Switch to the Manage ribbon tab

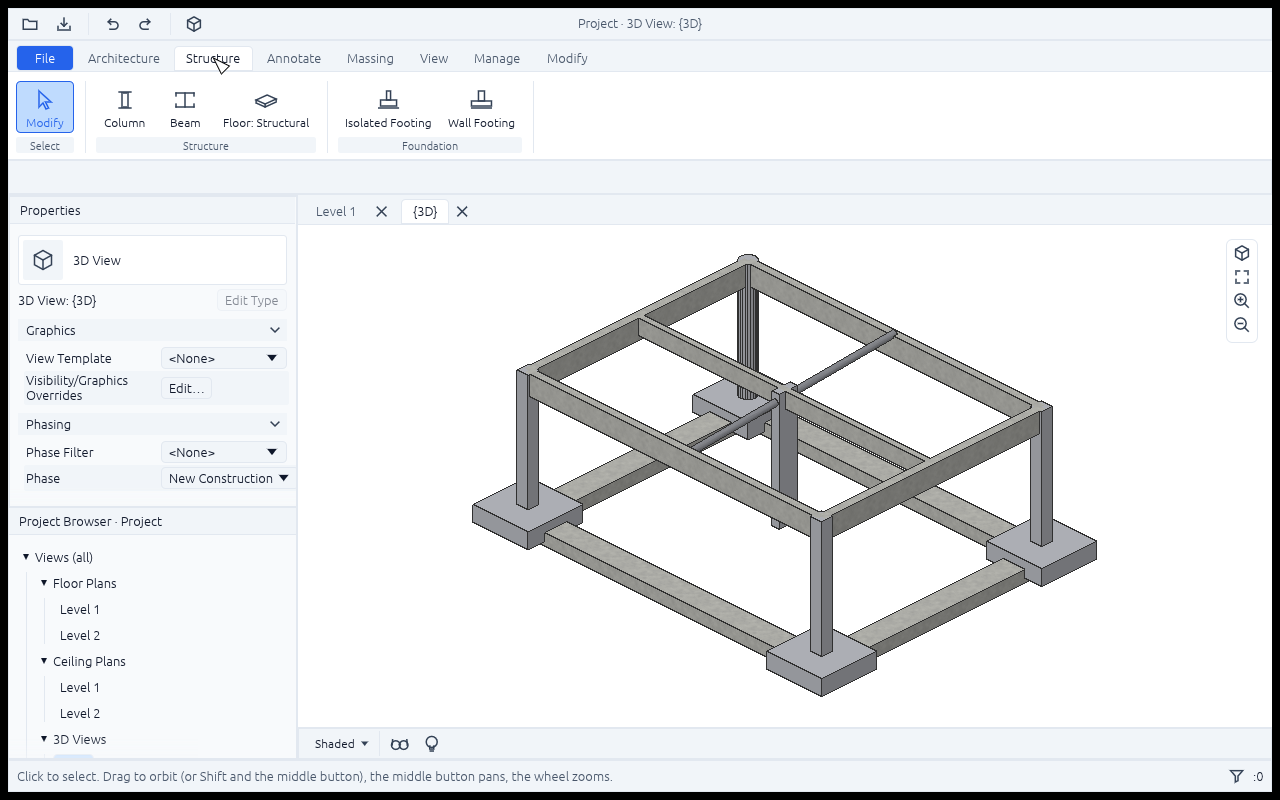(x=497, y=58)
